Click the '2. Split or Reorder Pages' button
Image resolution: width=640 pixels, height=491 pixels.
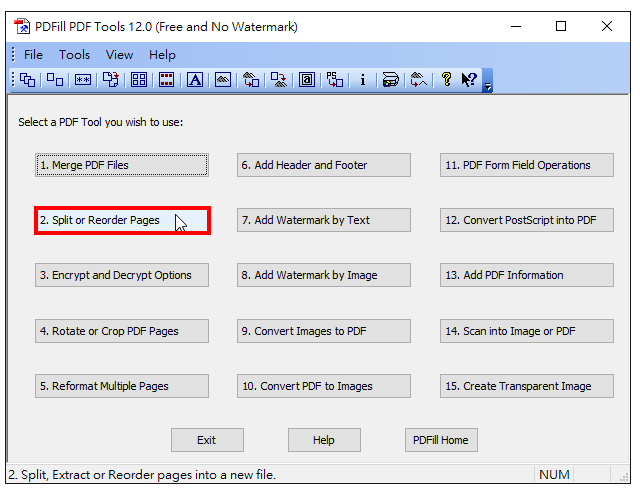[122, 220]
